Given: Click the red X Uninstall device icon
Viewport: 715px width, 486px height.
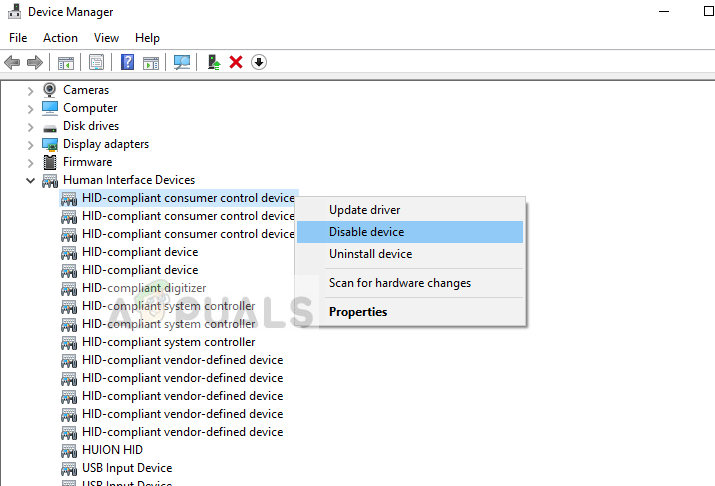Looking at the screenshot, I should coord(236,62).
